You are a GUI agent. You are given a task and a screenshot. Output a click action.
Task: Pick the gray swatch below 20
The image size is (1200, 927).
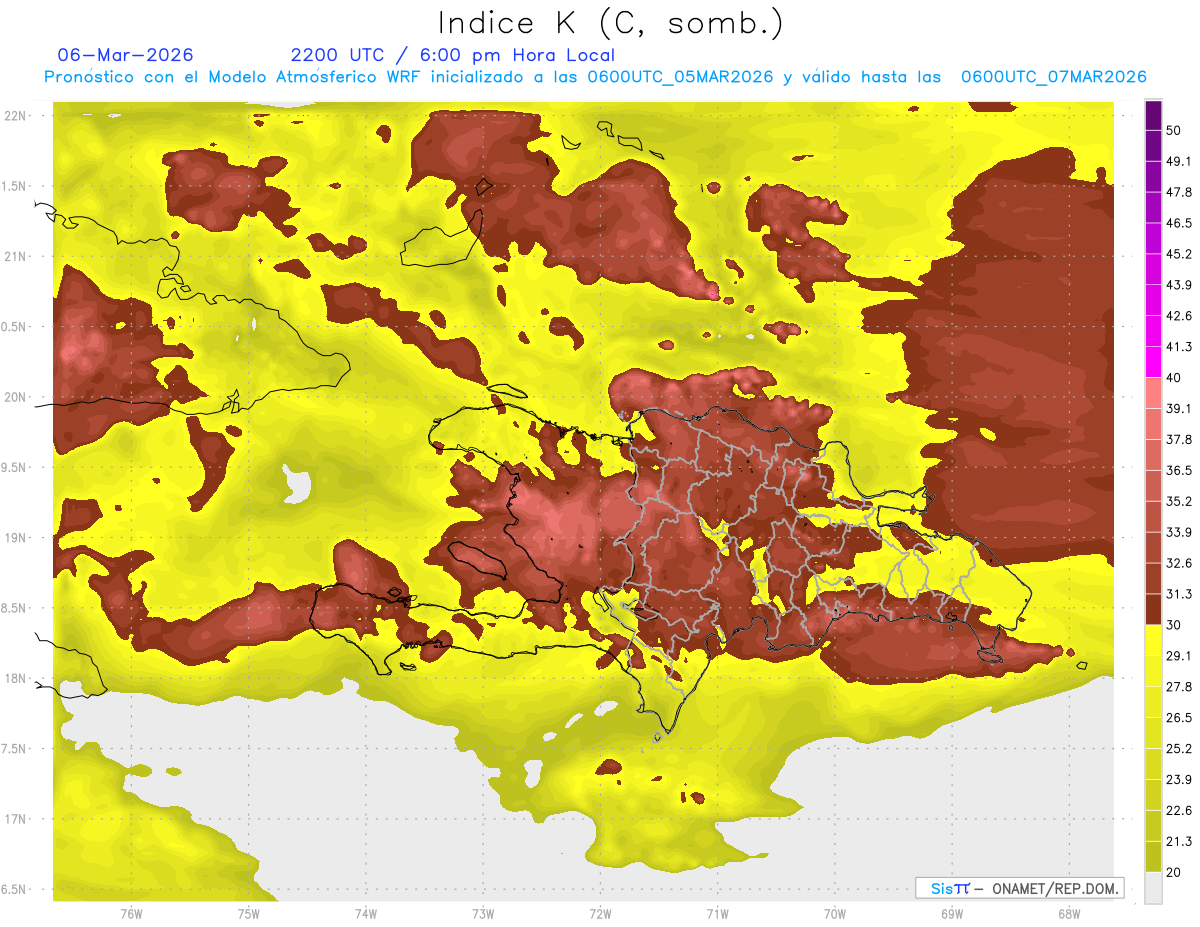click(1153, 888)
